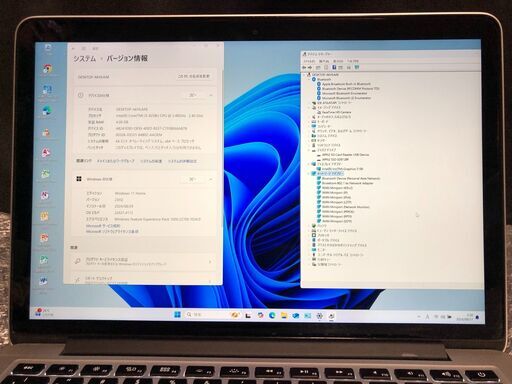512x384 pixels.
Task: Click taskbar clock and date
Action: point(464,317)
